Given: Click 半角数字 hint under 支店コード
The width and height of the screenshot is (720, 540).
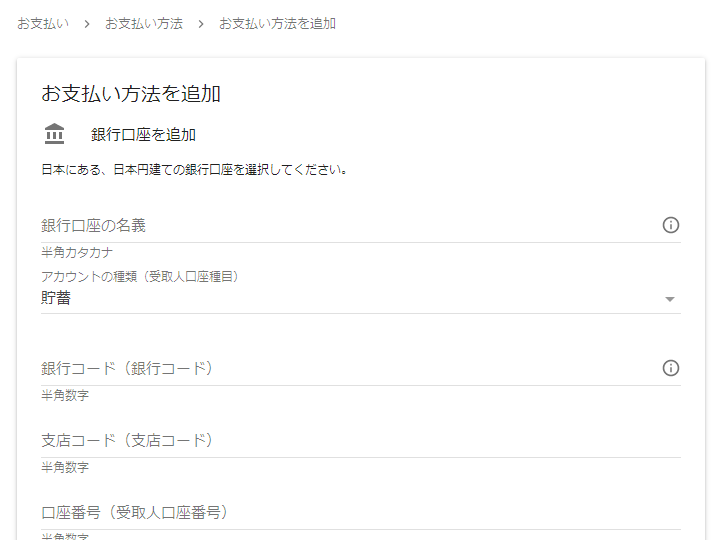Looking at the screenshot, I should coord(65,467).
